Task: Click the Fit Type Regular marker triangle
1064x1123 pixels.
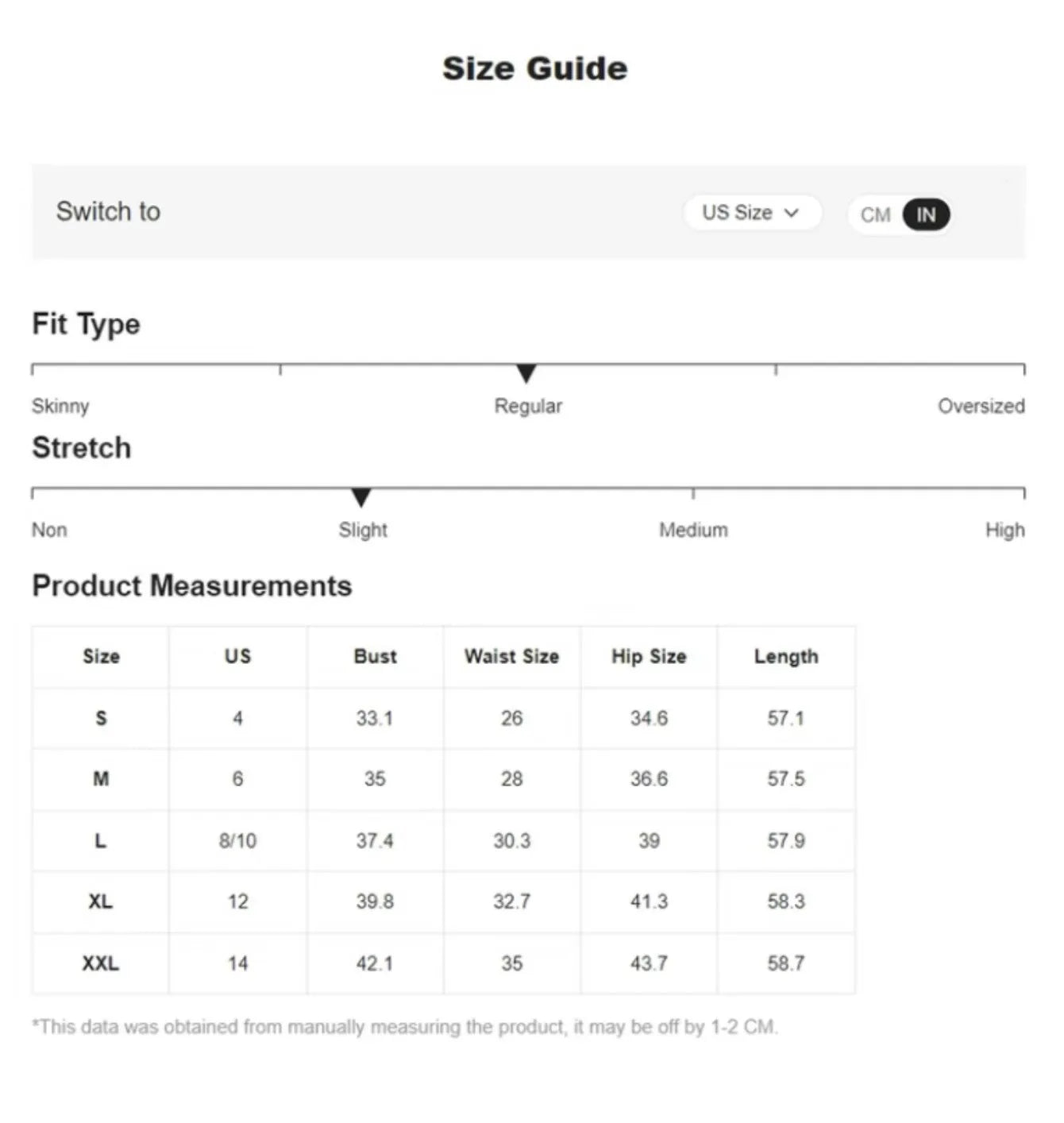Action: click(526, 373)
